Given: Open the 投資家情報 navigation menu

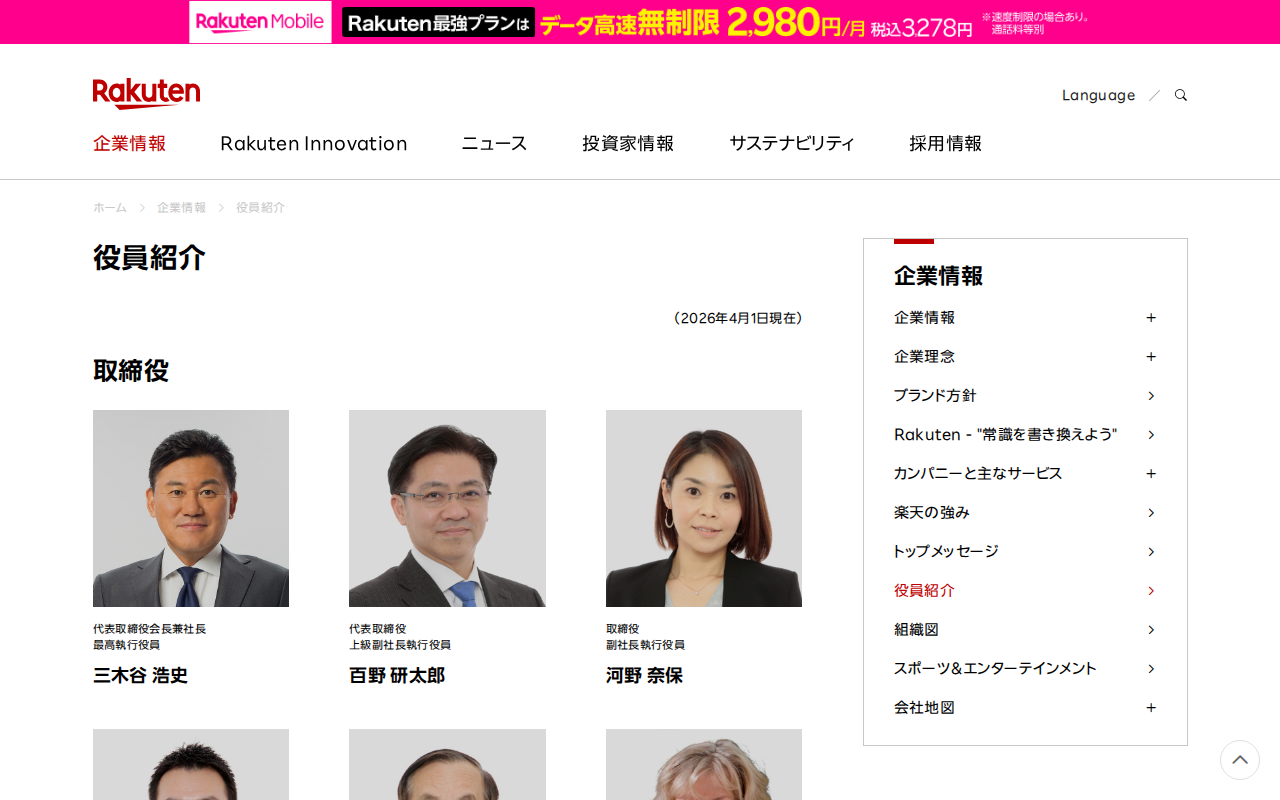Looking at the screenshot, I should pyautogui.click(x=628, y=143).
